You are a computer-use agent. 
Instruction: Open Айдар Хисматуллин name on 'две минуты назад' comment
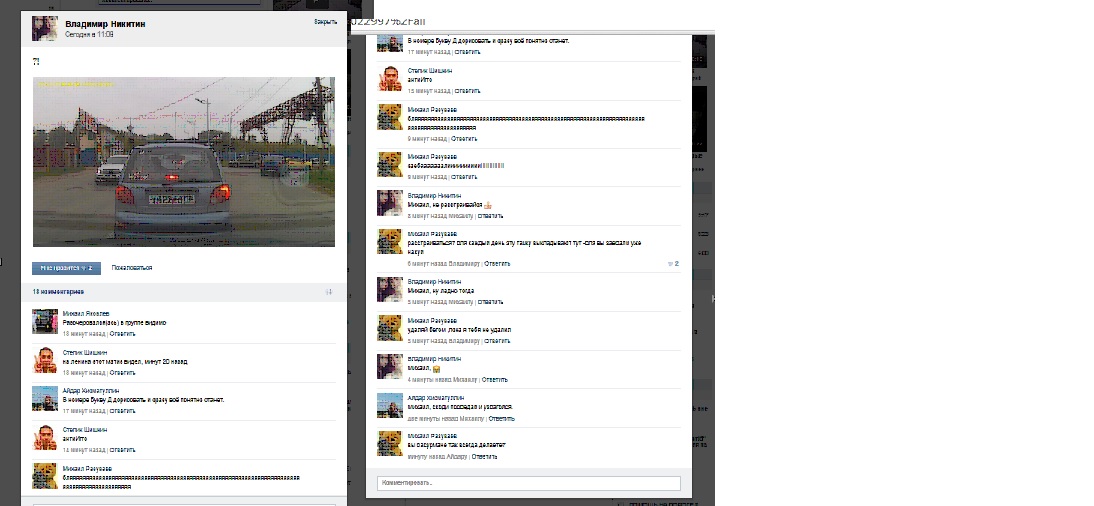pos(436,398)
